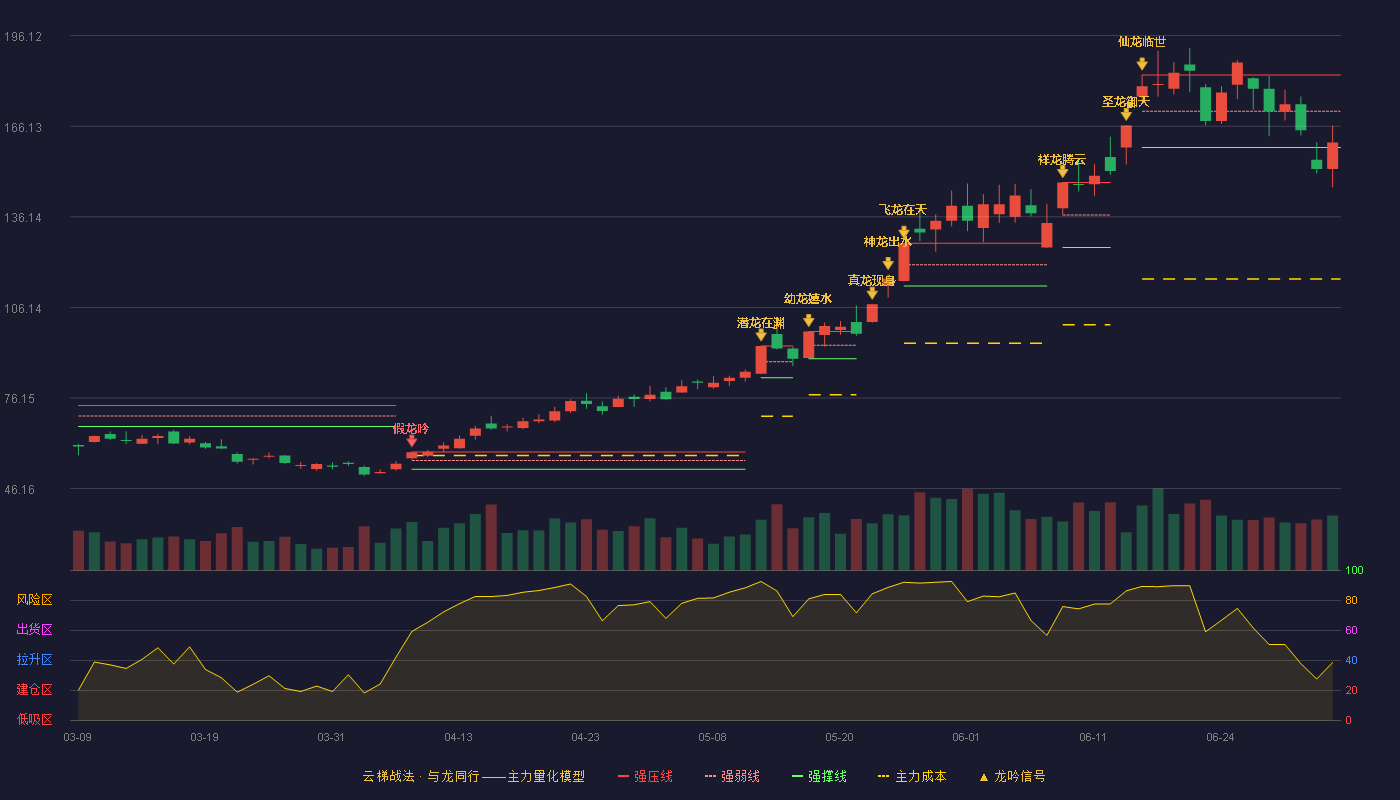Click the 04-23 date label
1400x800 pixels.
(x=585, y=737)
